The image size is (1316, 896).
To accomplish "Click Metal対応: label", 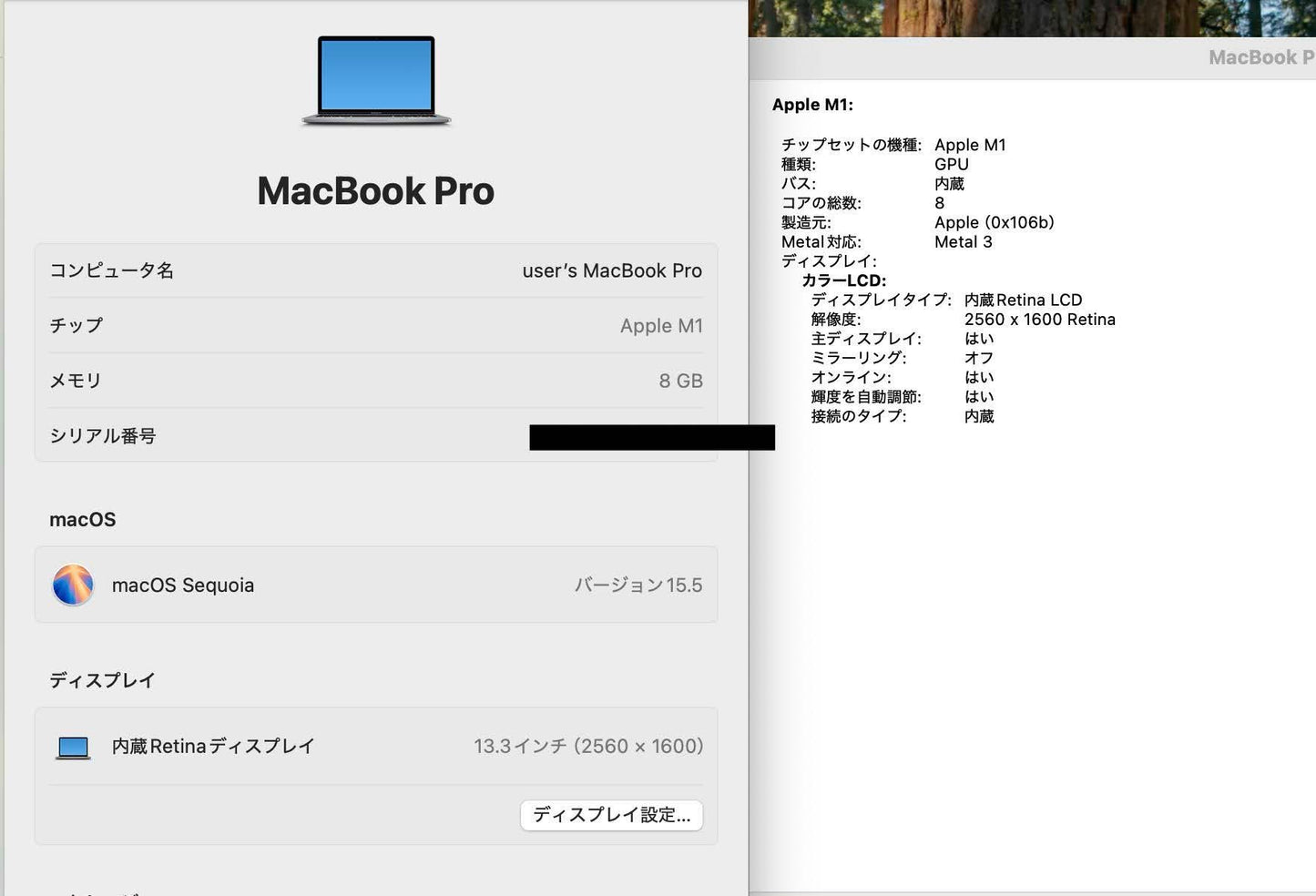I will pyautogui.click(x=821, y=242).
